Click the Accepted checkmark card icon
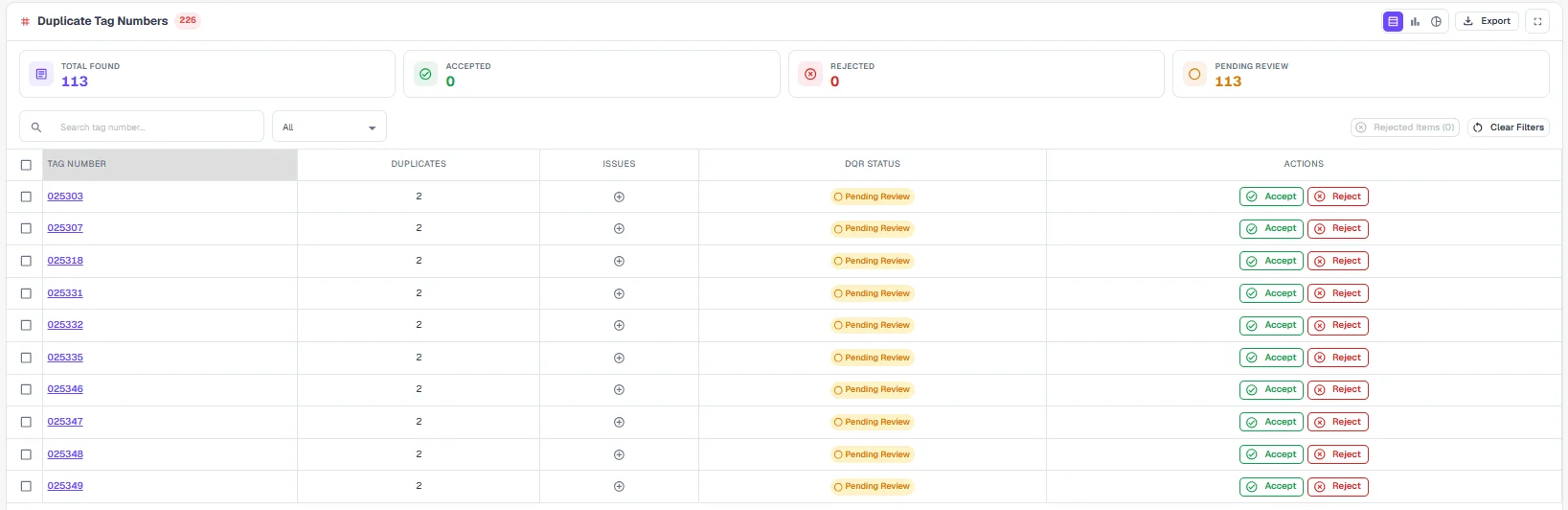 [x=425, y=74]
